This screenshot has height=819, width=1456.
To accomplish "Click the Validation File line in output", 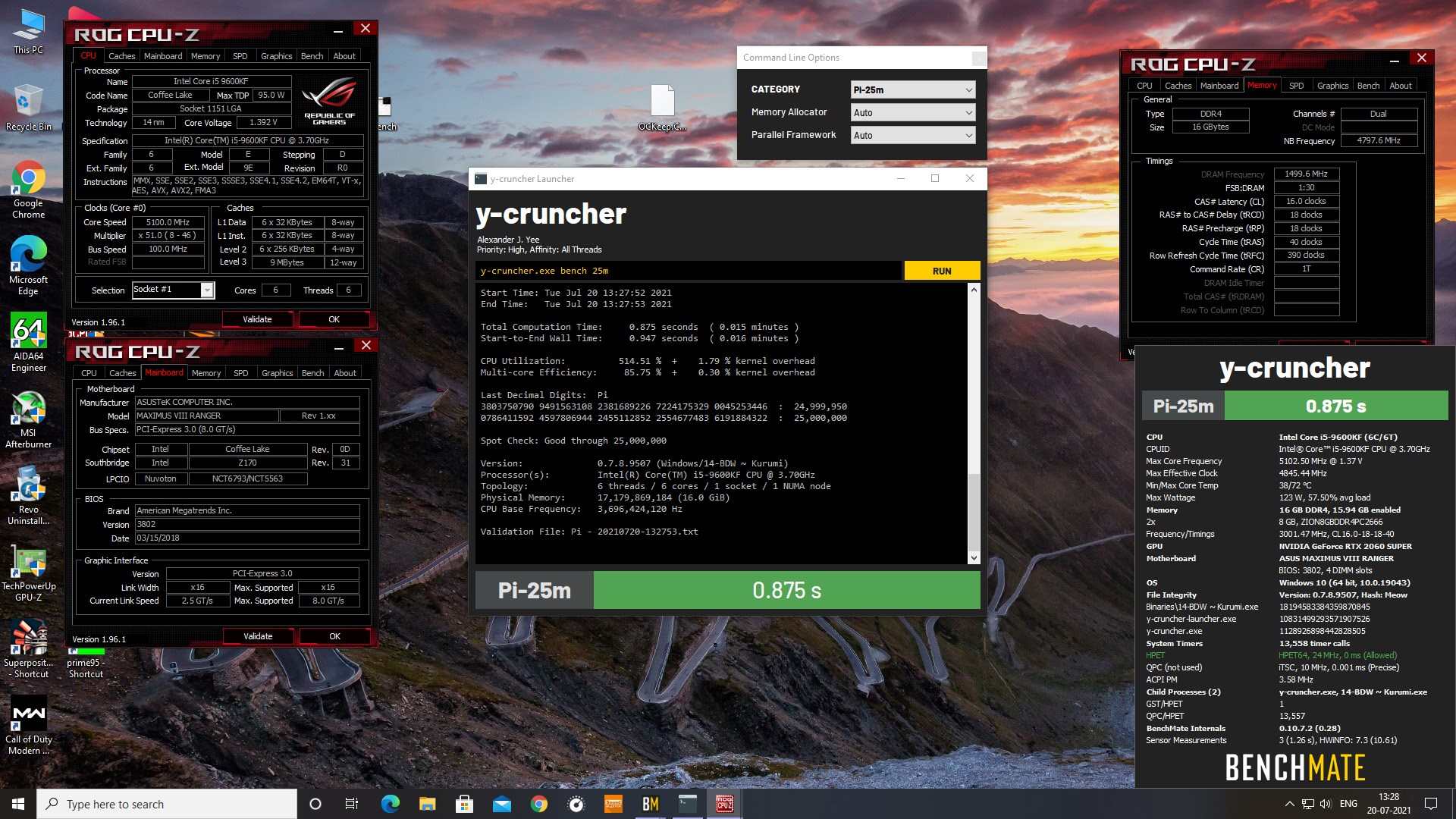I will [x=589, y=532].
